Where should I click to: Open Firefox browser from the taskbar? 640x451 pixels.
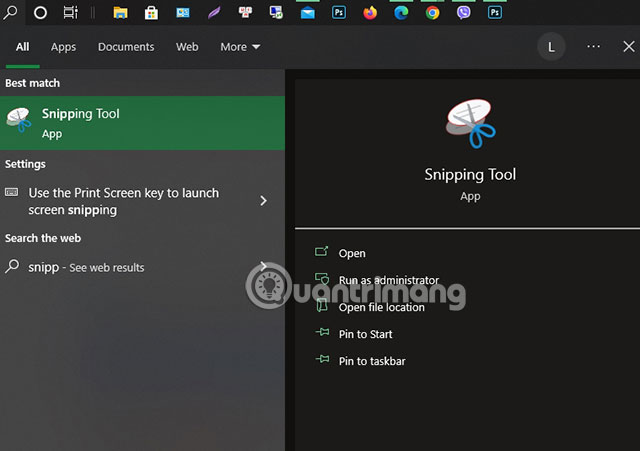pos(370,13)
